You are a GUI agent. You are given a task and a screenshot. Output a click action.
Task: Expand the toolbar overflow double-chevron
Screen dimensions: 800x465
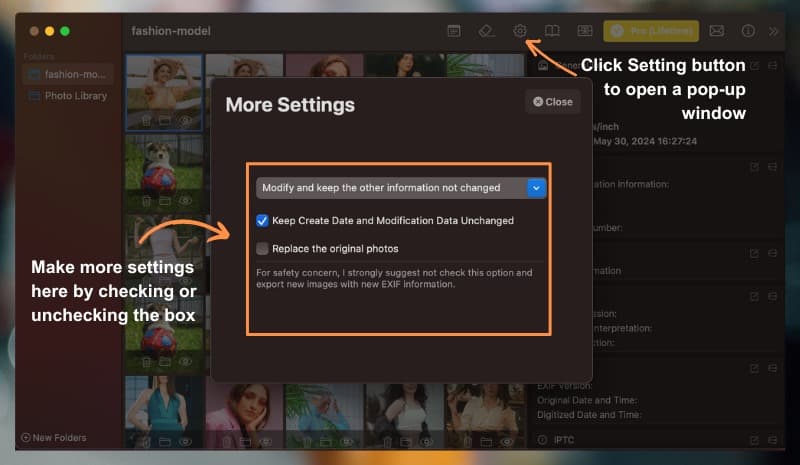pos(773,31)
